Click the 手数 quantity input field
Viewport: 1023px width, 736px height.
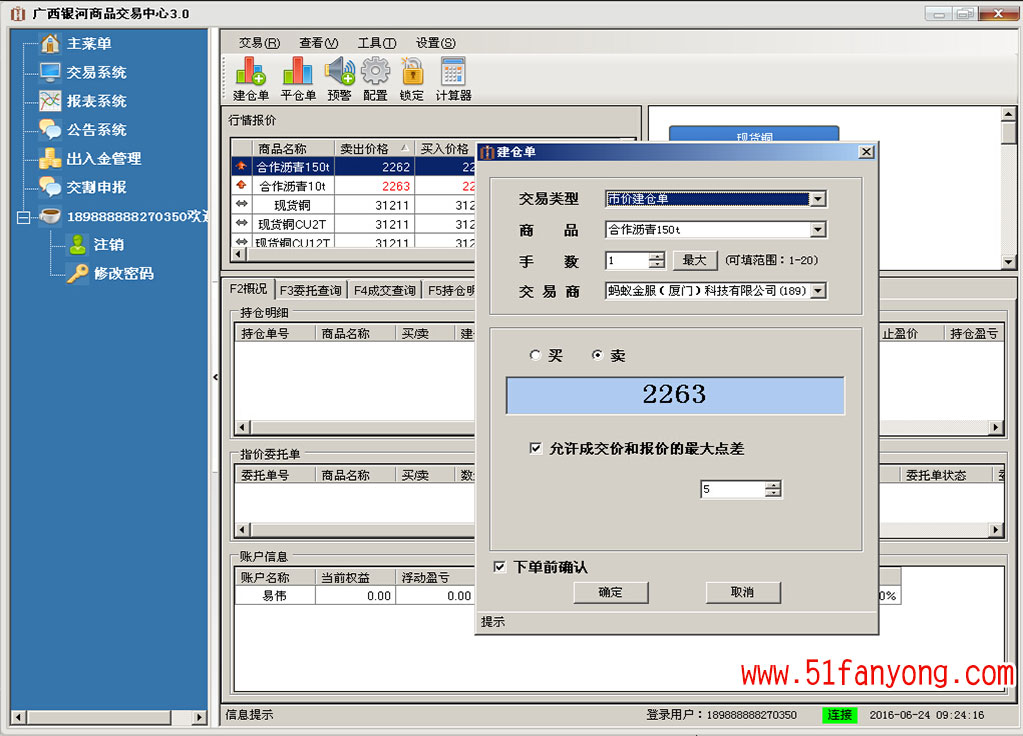(x=627, y=260)
